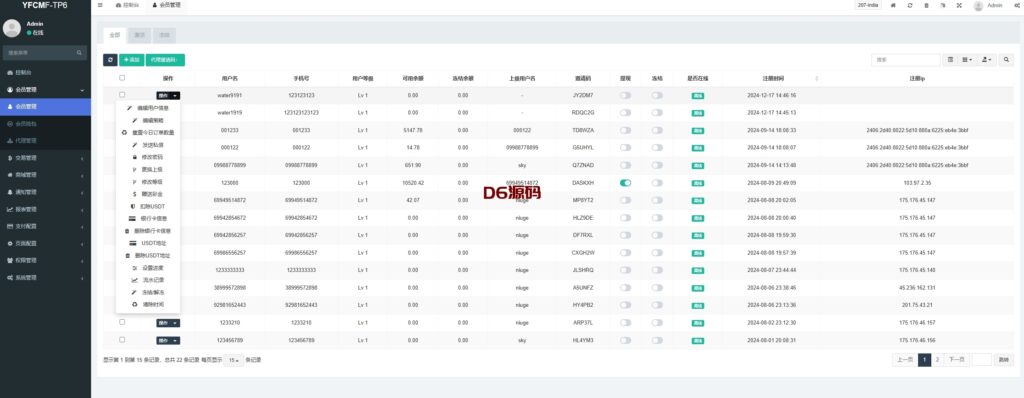Image resolution: width=1024 pixels, height=398 pixels.
Task: Open the page size dropdown showing 15
Action: click(x=234, y=360)
